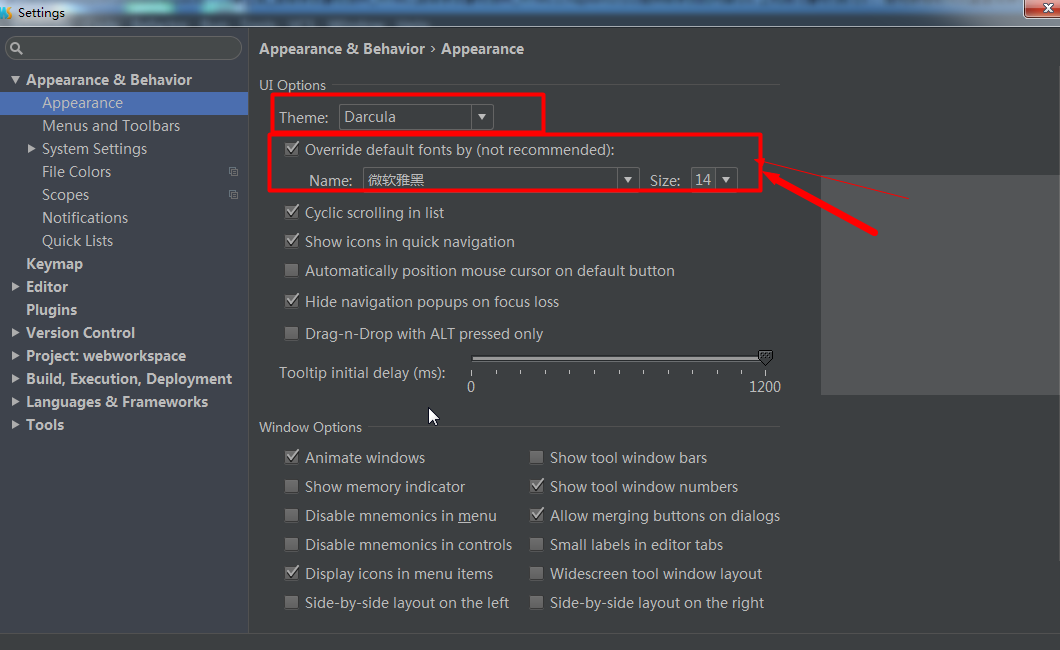Enable Show tool window bars
The height and width of the screenshot is (650, 1060).
[536, 457]
